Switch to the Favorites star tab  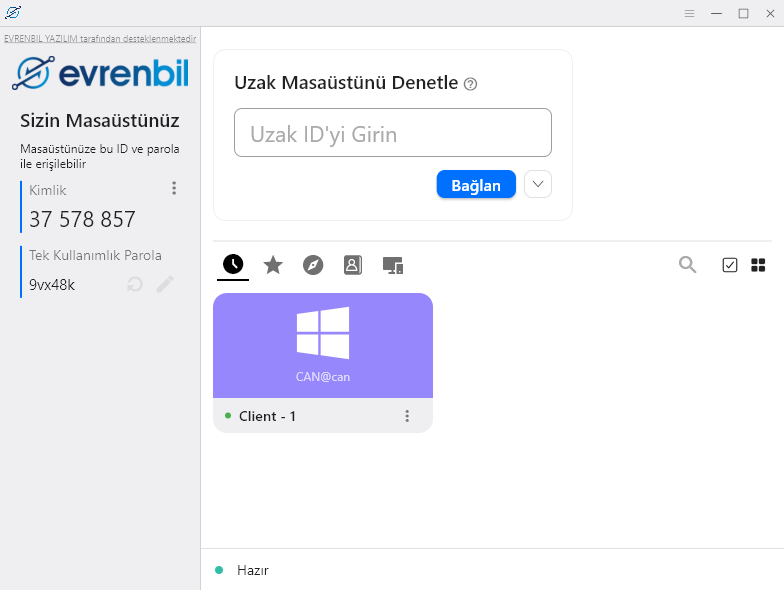pyautogui.click(x=273, y=265)
